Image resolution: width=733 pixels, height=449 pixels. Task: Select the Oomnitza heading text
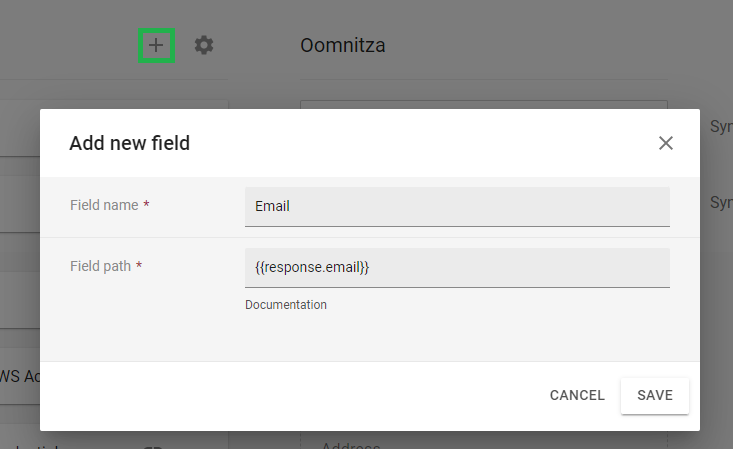pyautogui.click(x=343, y=45)
